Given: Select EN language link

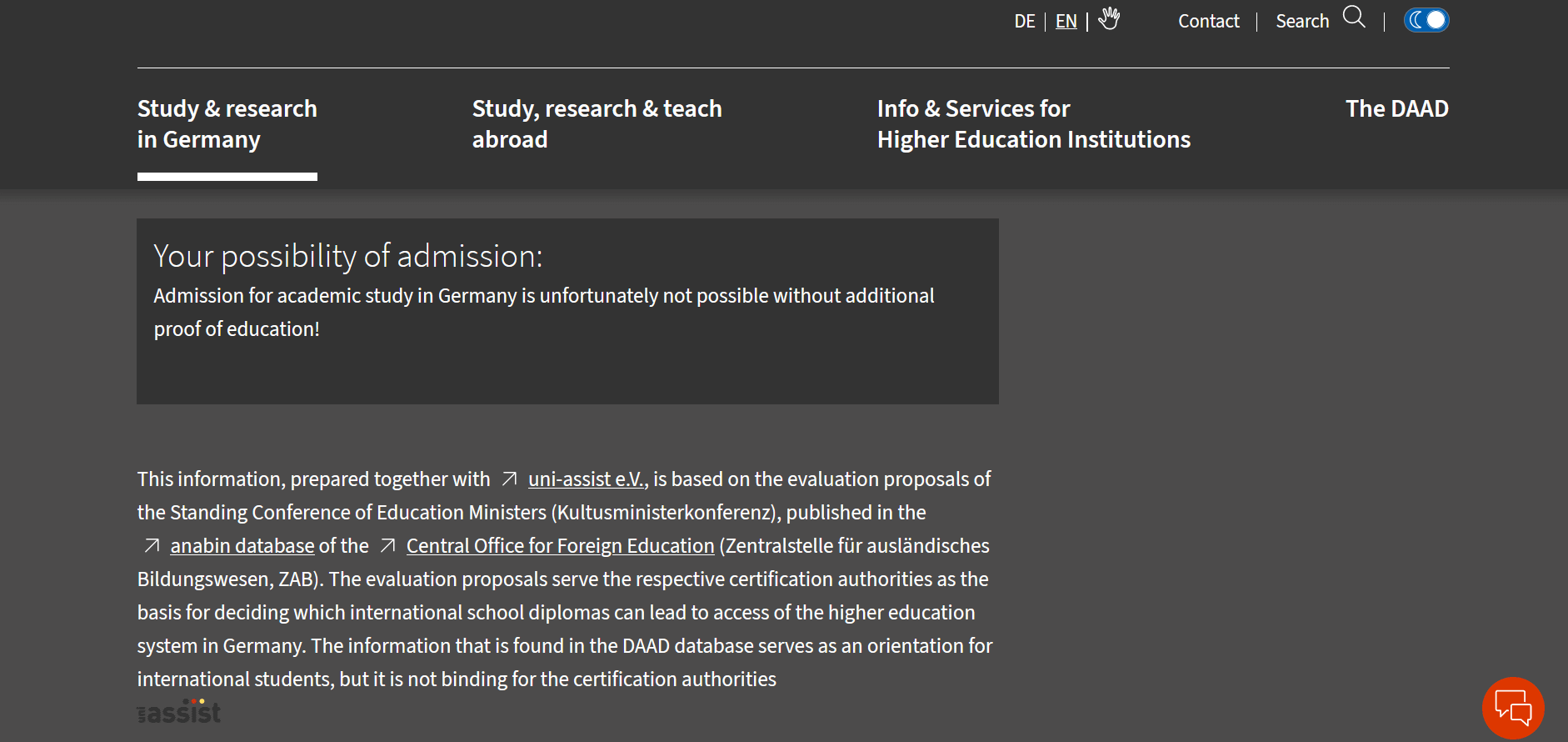Looking at the screenshot, I should [x=1066, y=22].
